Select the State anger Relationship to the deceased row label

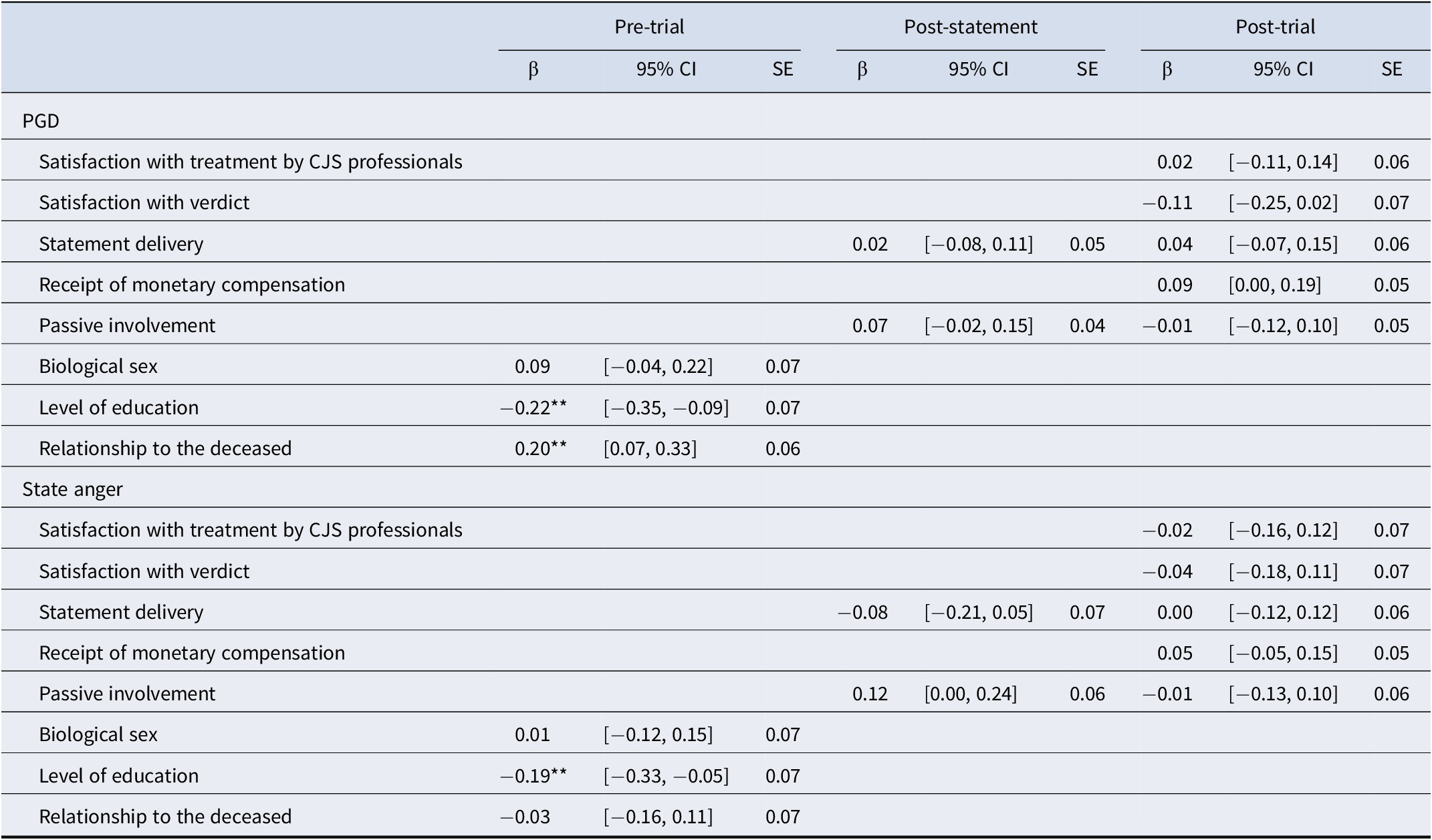click(x=165, y=817)
